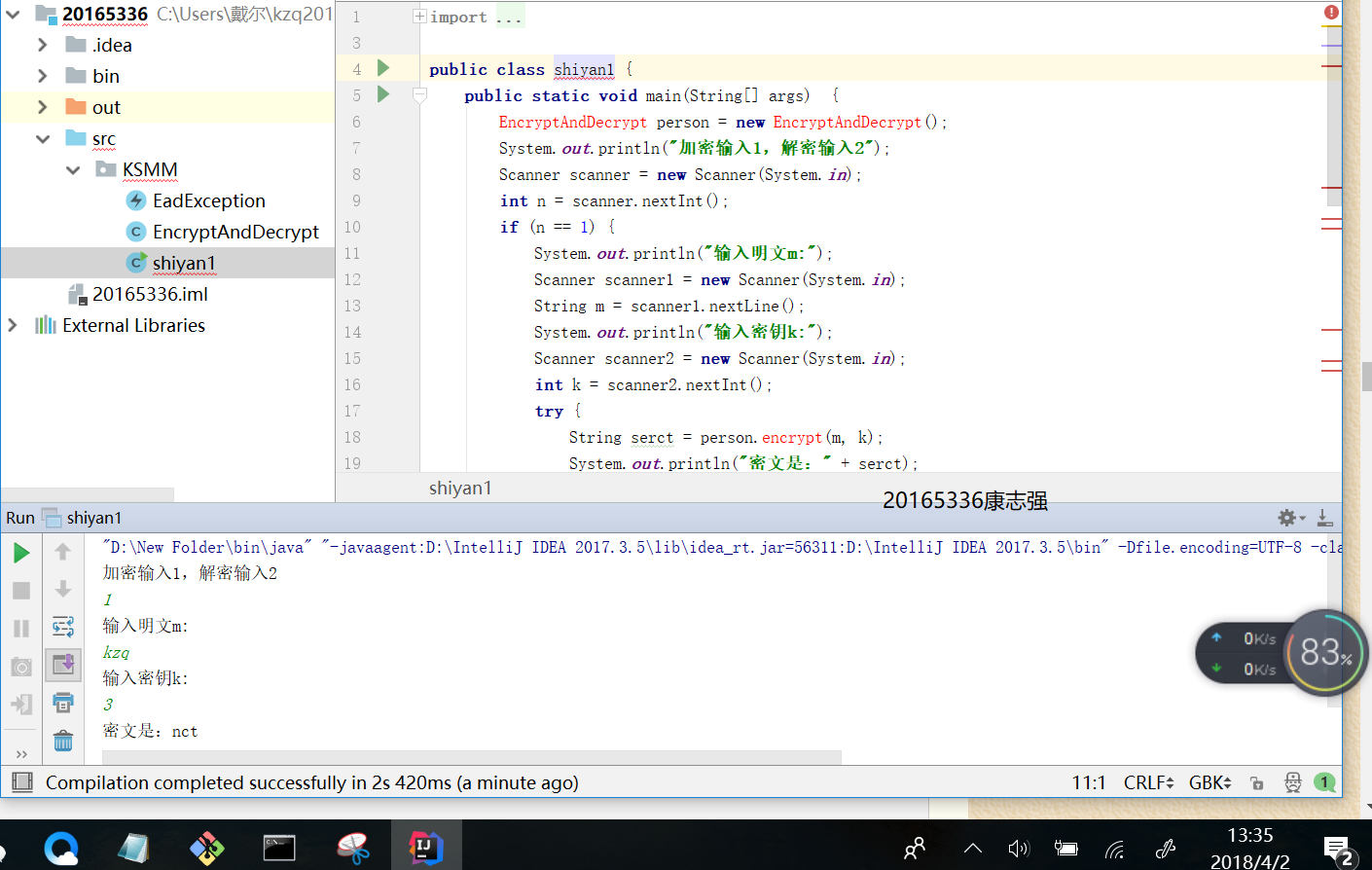Image resolution: width=1372 pixels, height=870 pixels.
Task: Open the Hector inspection icon in status bar
Action: tap(1292, 782)
